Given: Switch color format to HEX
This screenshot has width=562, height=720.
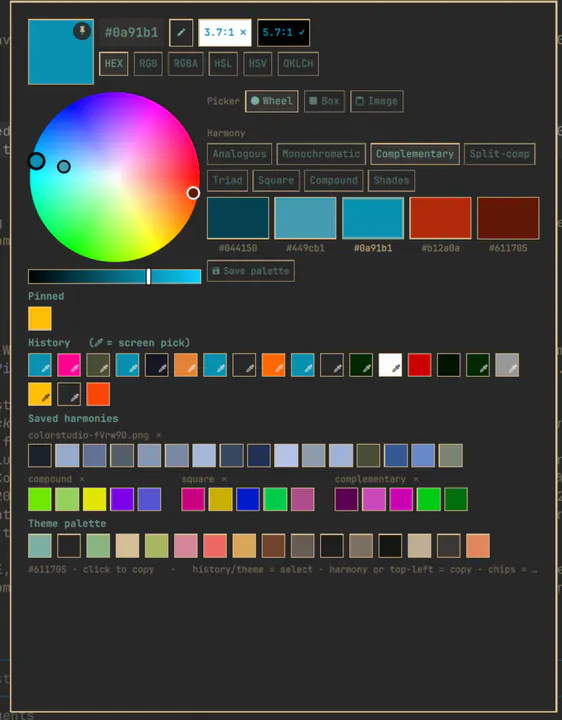Looking at the screenshot, I should tap(114, 63).
